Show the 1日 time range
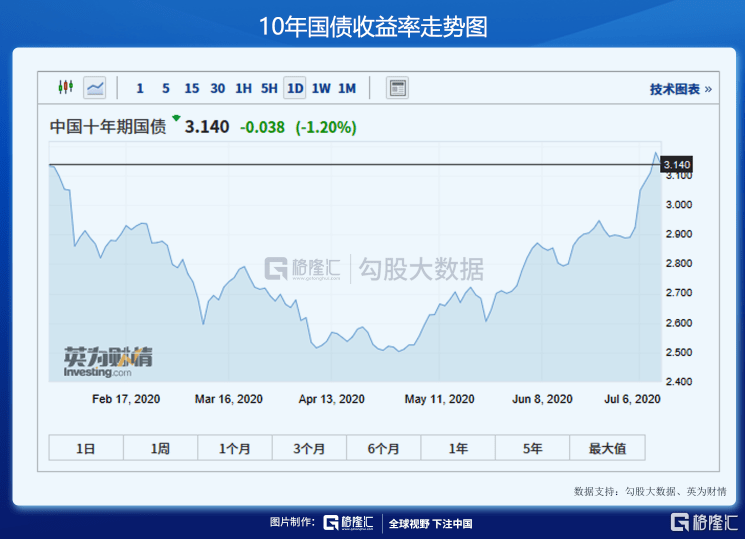The width and height of the screenshot is (745, 539). coord(86,448)
